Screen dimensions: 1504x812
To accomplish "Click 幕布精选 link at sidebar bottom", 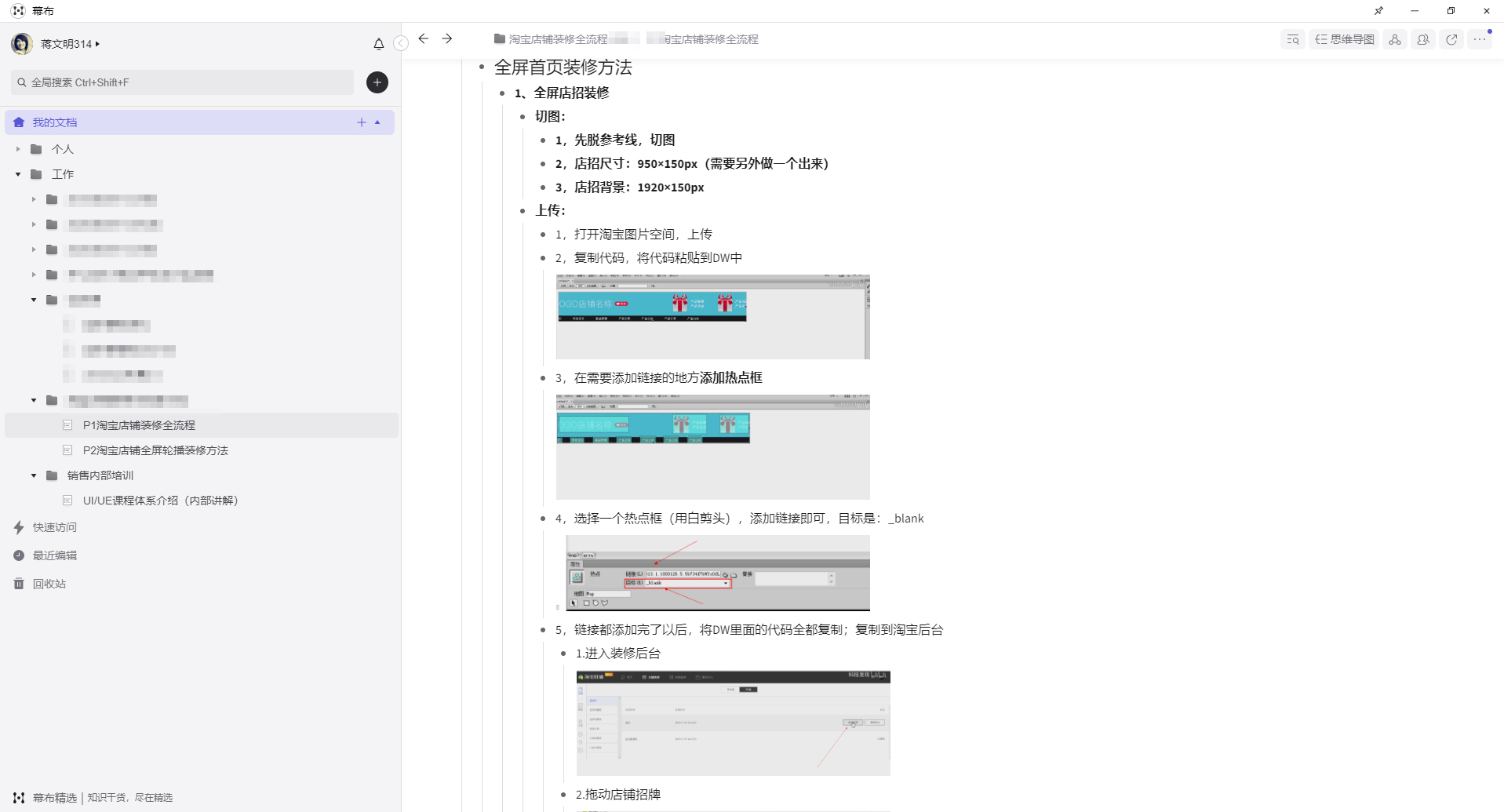I will (x=55, y=797).
